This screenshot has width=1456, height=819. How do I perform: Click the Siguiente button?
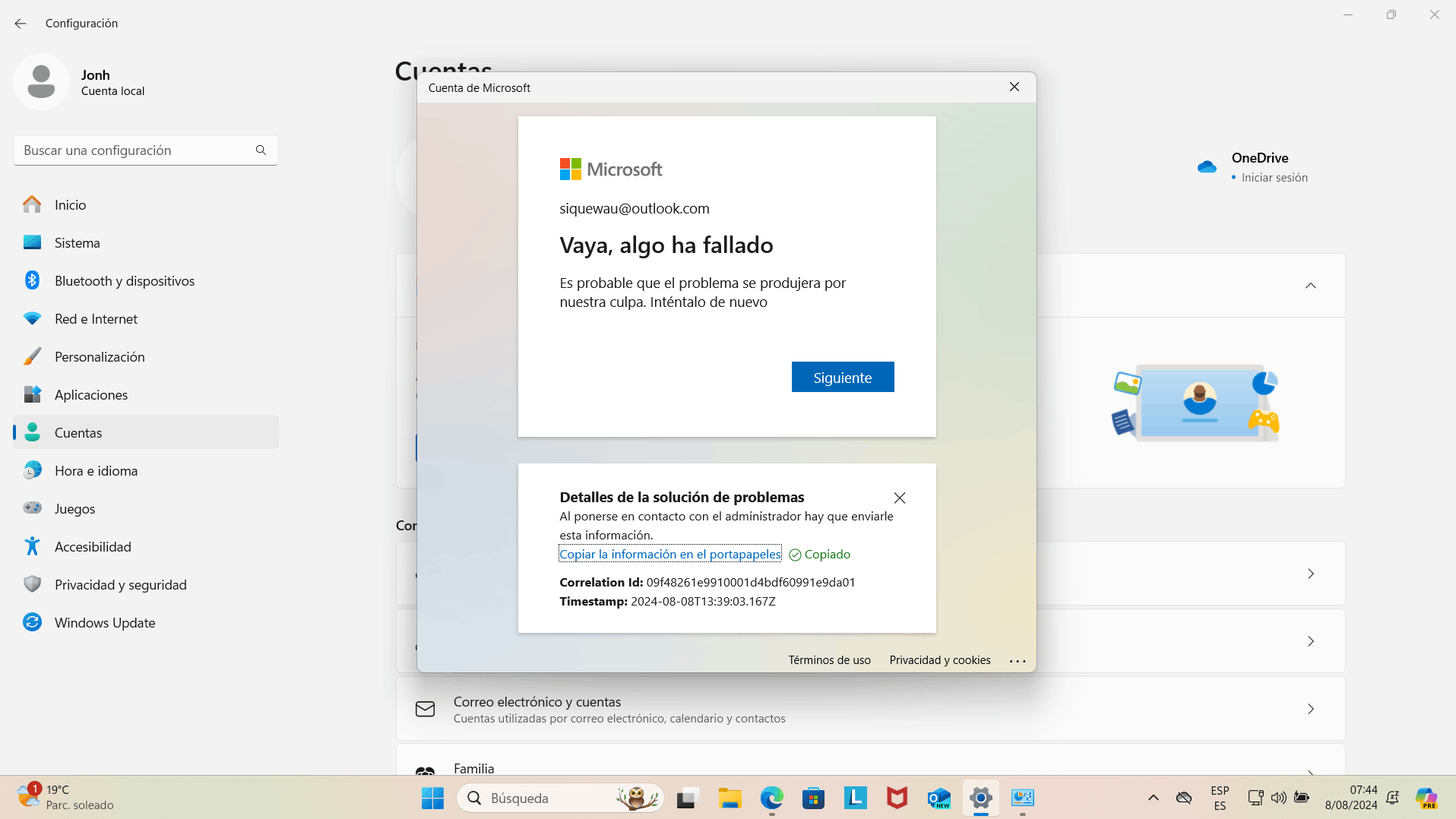(x=843, y=377)
